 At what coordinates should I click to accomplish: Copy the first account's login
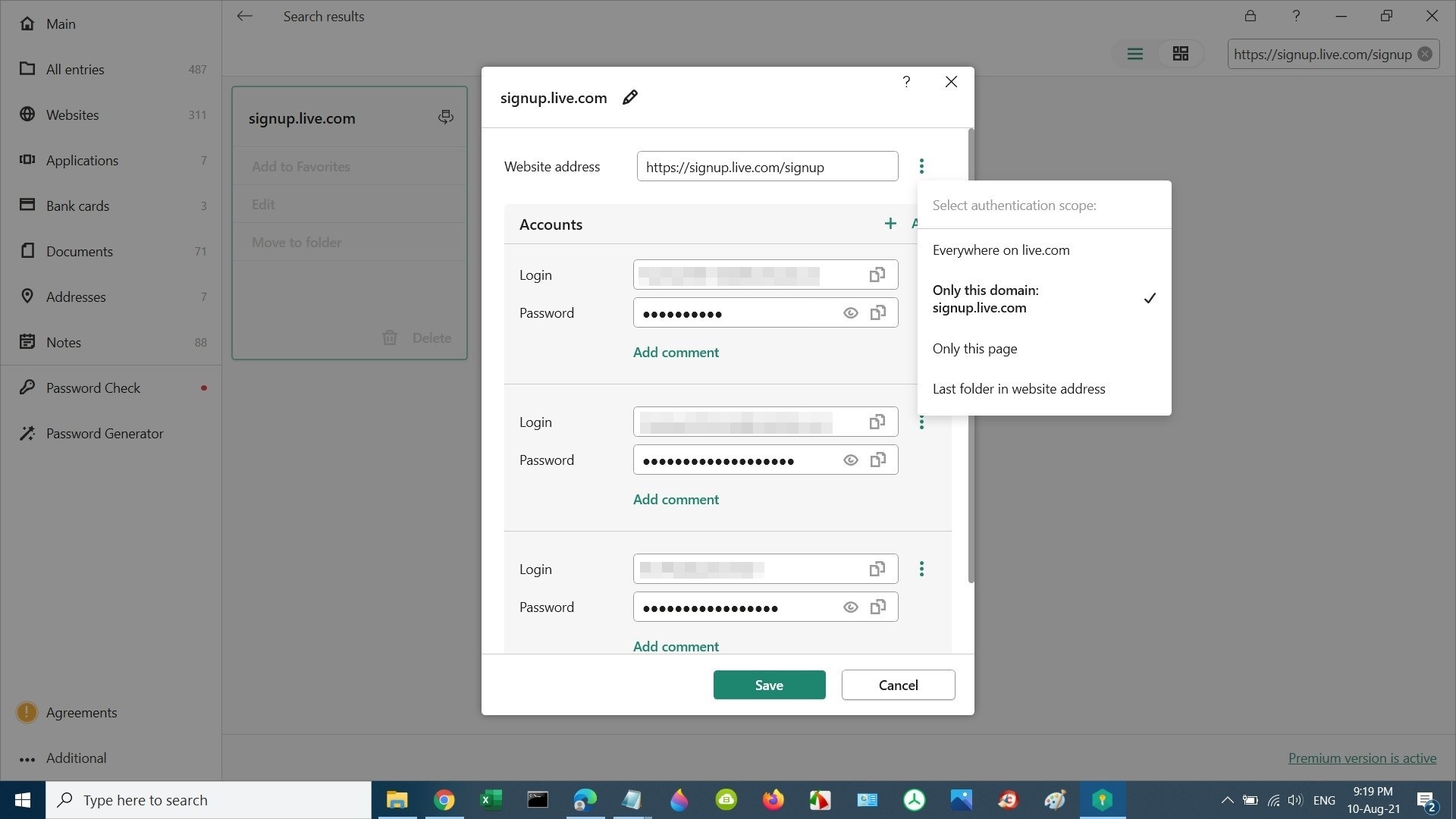877,275
